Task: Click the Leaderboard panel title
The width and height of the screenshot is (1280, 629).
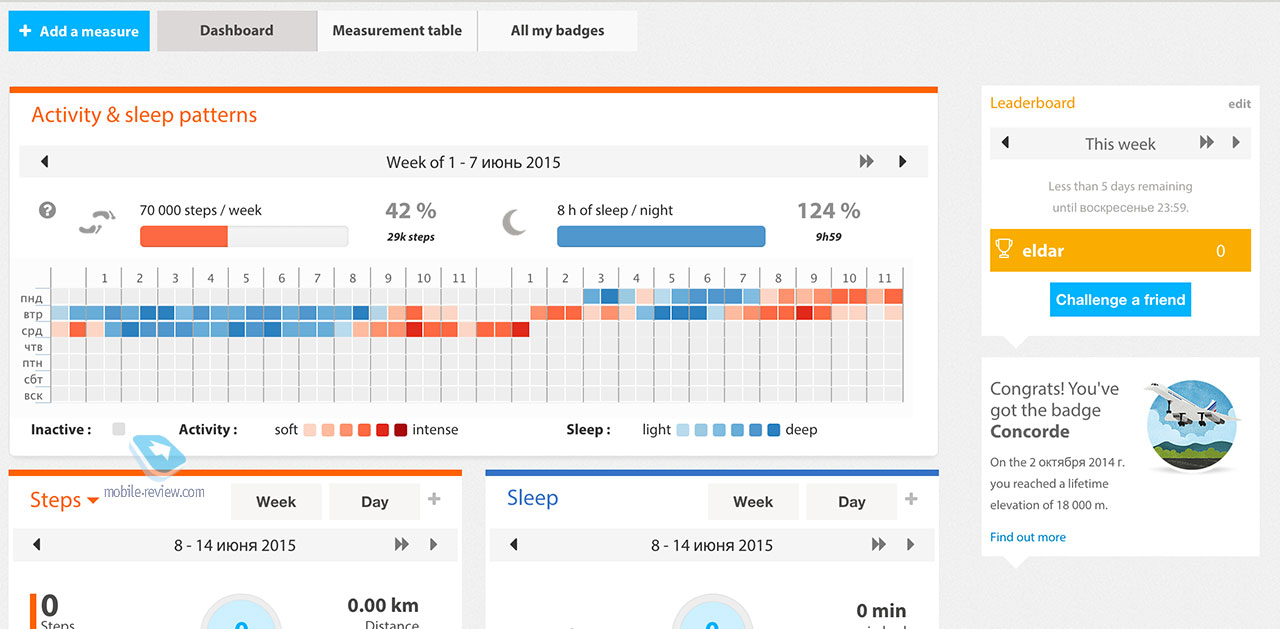Action: (x=1032, y=103)
